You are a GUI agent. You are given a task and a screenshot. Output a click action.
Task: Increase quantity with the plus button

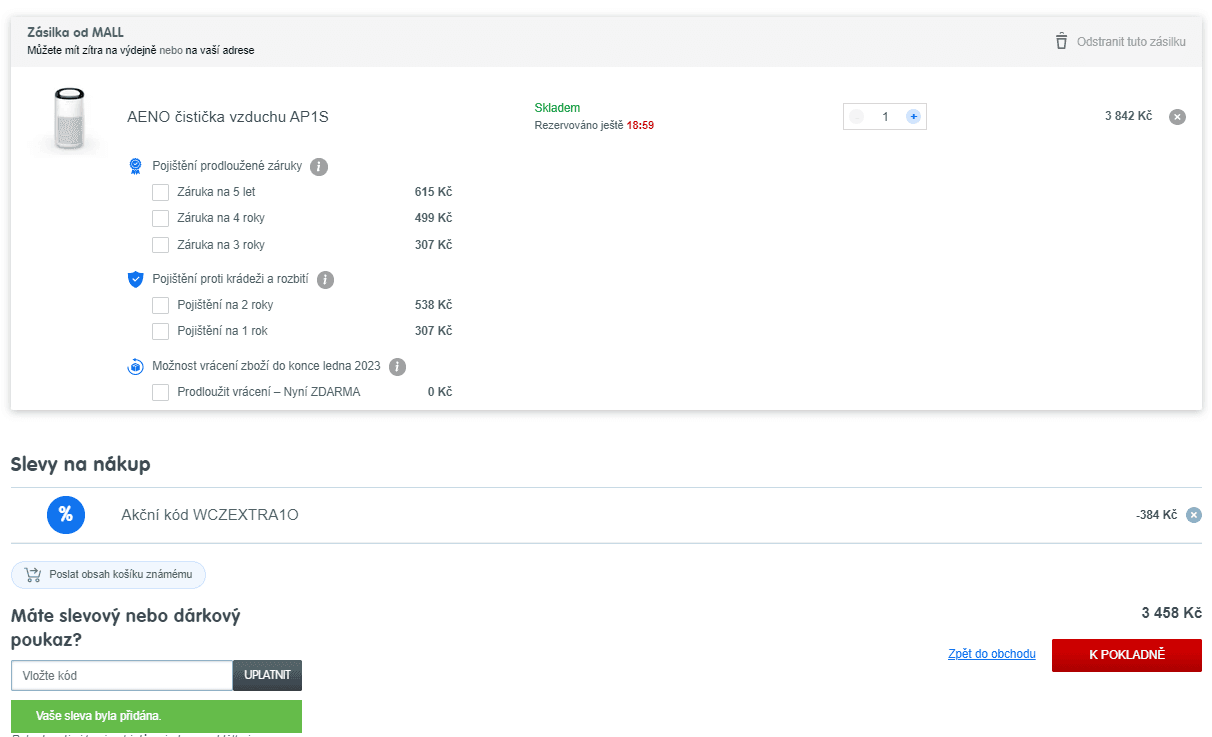coord(913,117)
